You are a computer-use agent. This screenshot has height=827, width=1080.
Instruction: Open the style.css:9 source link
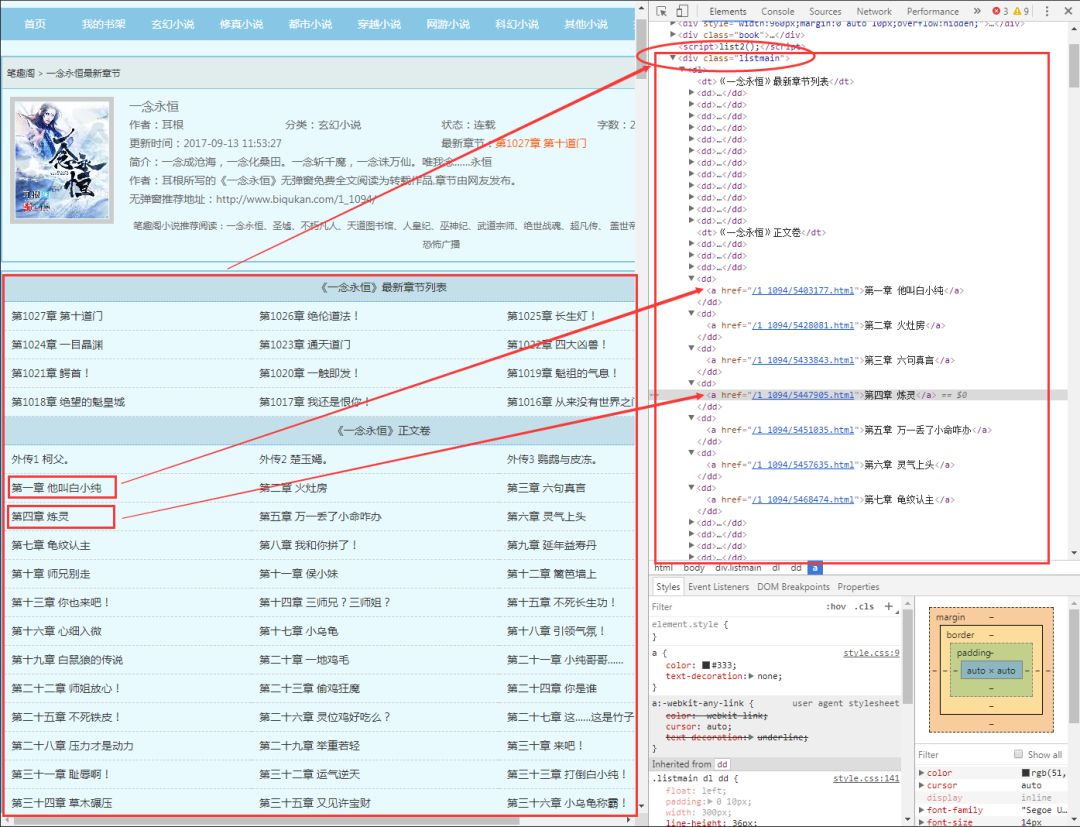click(x=871, y=653)
